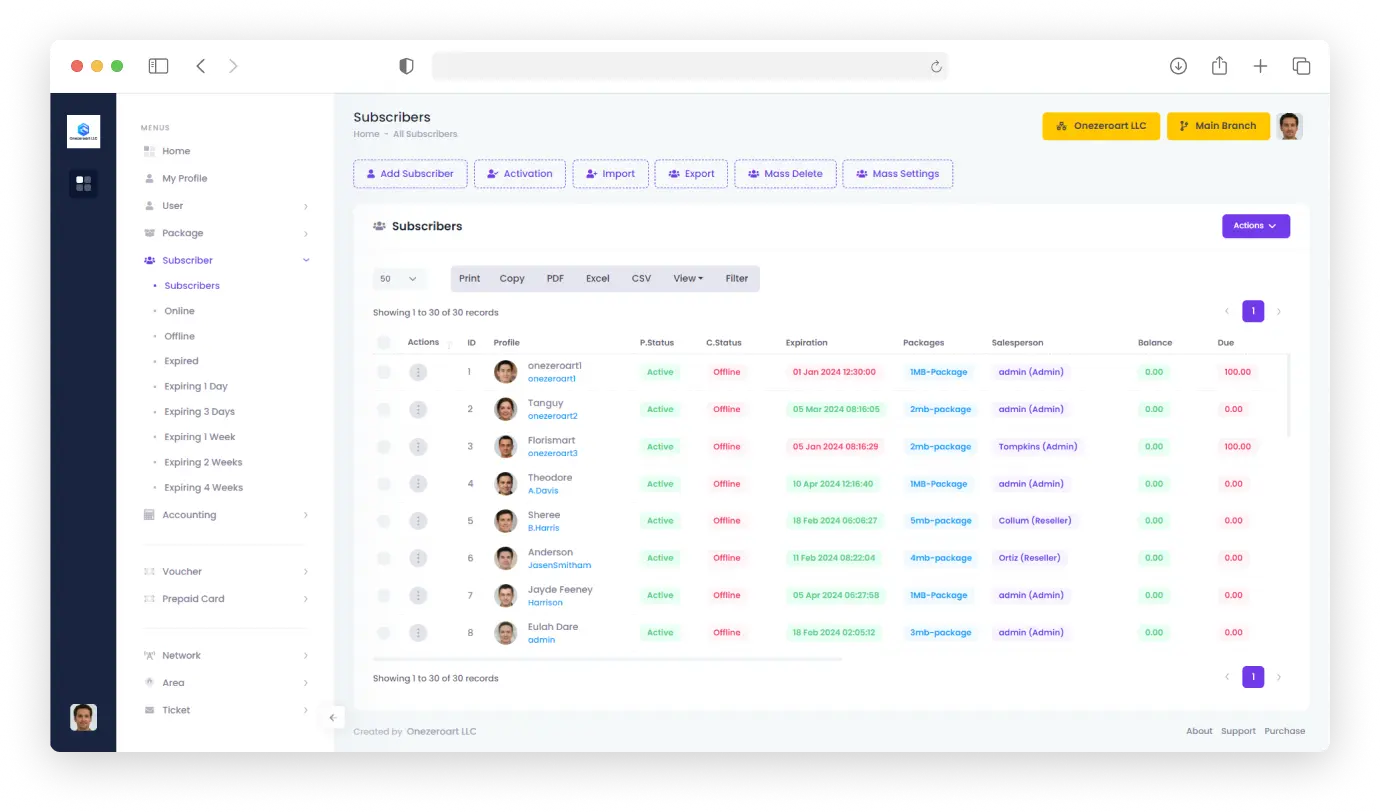This screenshot has height=812, width=1380.
Task: Select Expired under Subscriber
Action: point(181,361)
